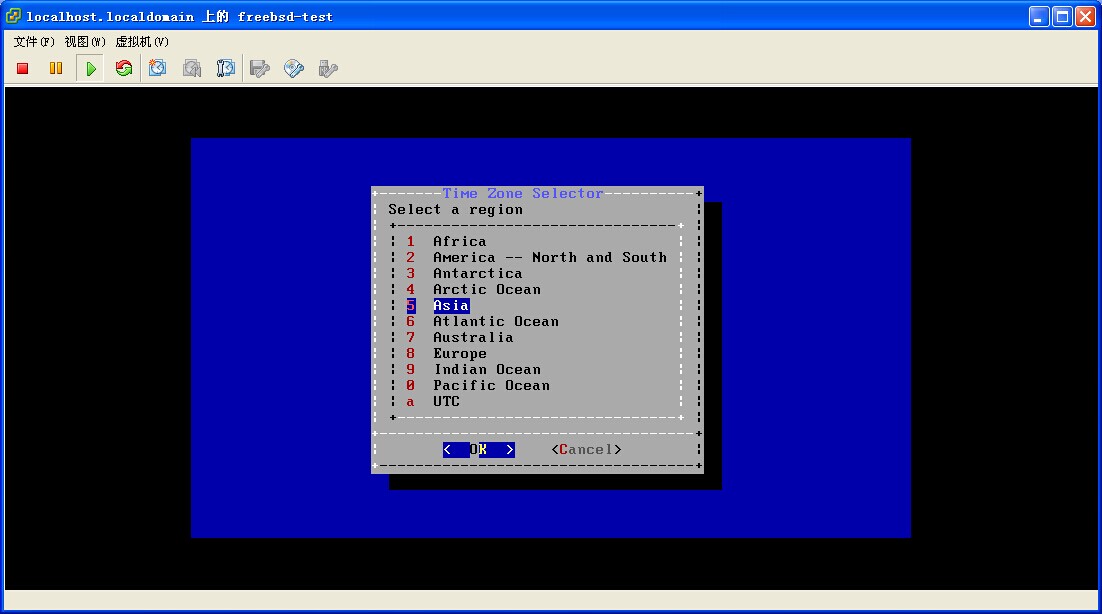Open the snapshot manager icon
The image size is (1102, 614).
(x=226, y=69)
